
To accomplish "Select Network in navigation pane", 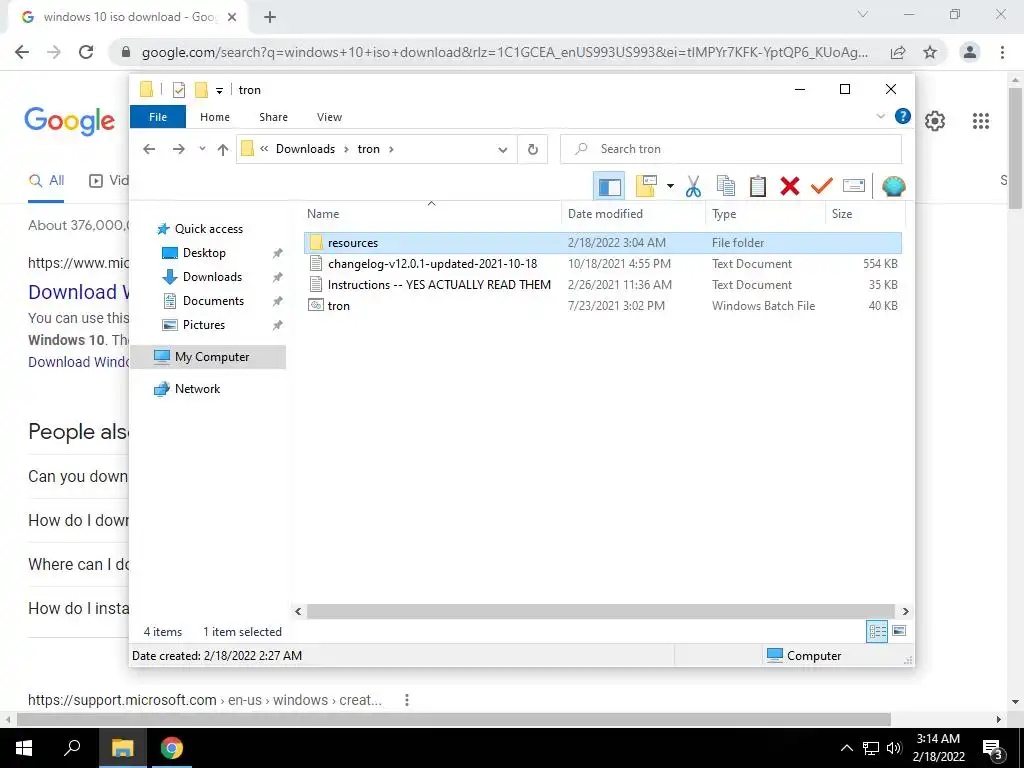I will coord(197,389).
